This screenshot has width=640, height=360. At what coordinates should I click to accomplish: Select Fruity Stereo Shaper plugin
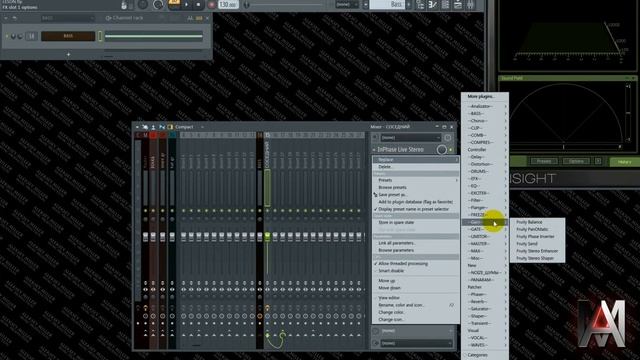pyautogui.click(x=538, y=258)
